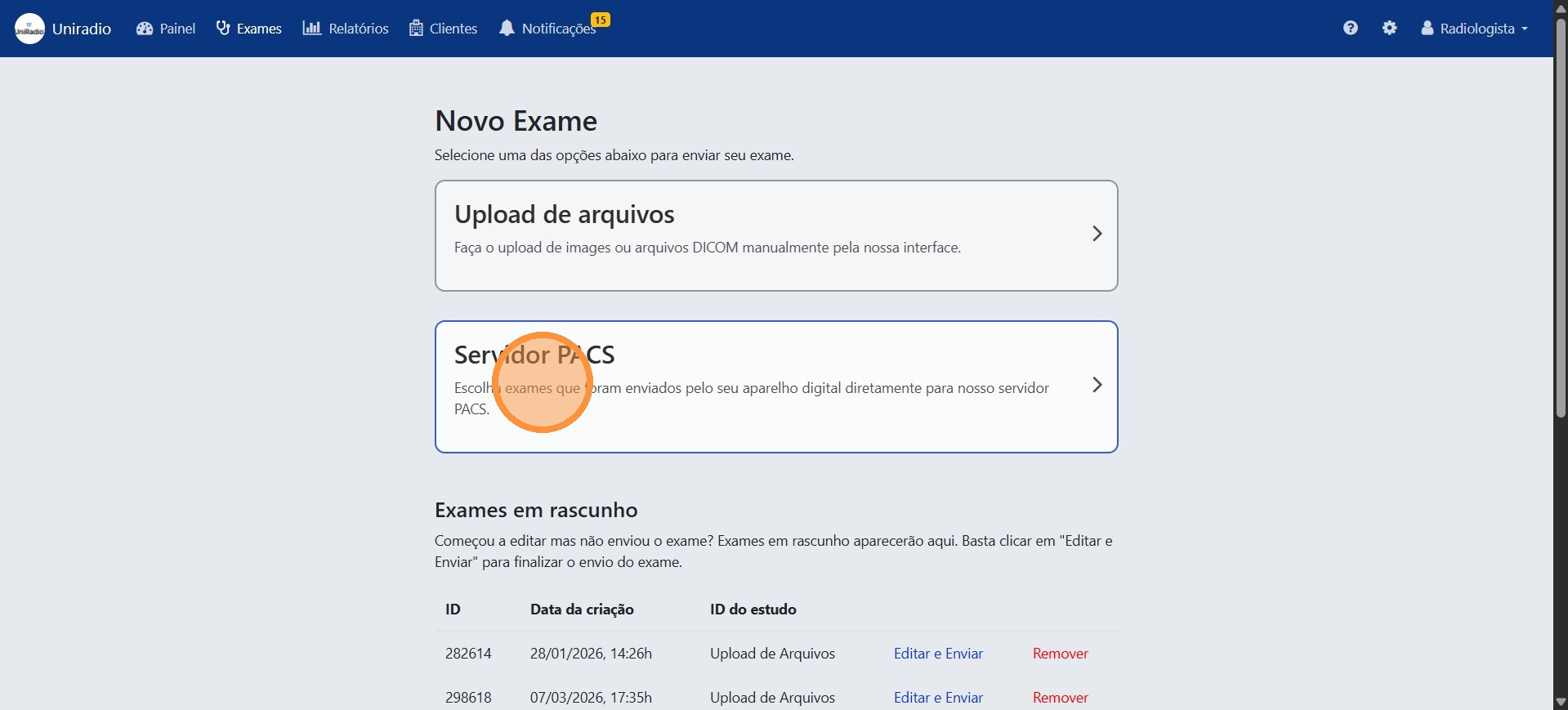The image size is (1568, 710).
Task: Click the Painel dashboard icon
Action: click(145, 29)
